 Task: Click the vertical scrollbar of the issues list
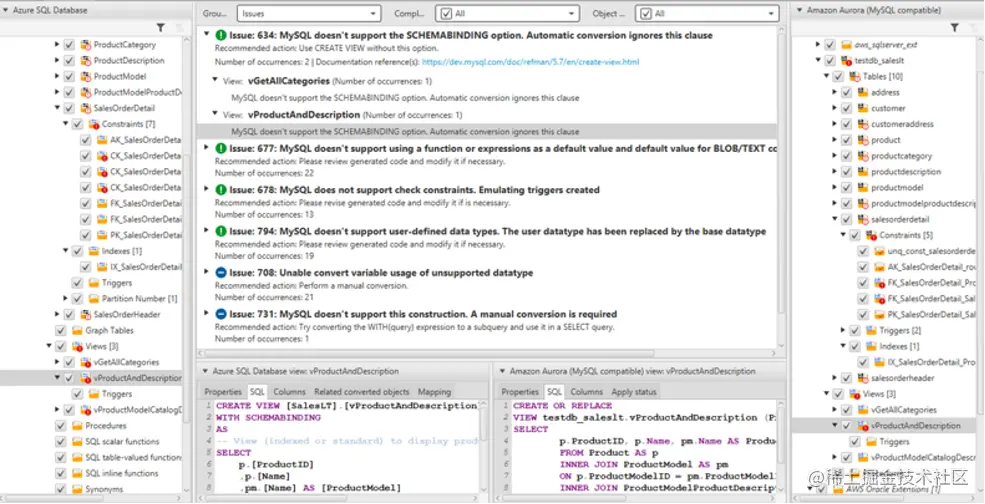[x=781, y=173]
